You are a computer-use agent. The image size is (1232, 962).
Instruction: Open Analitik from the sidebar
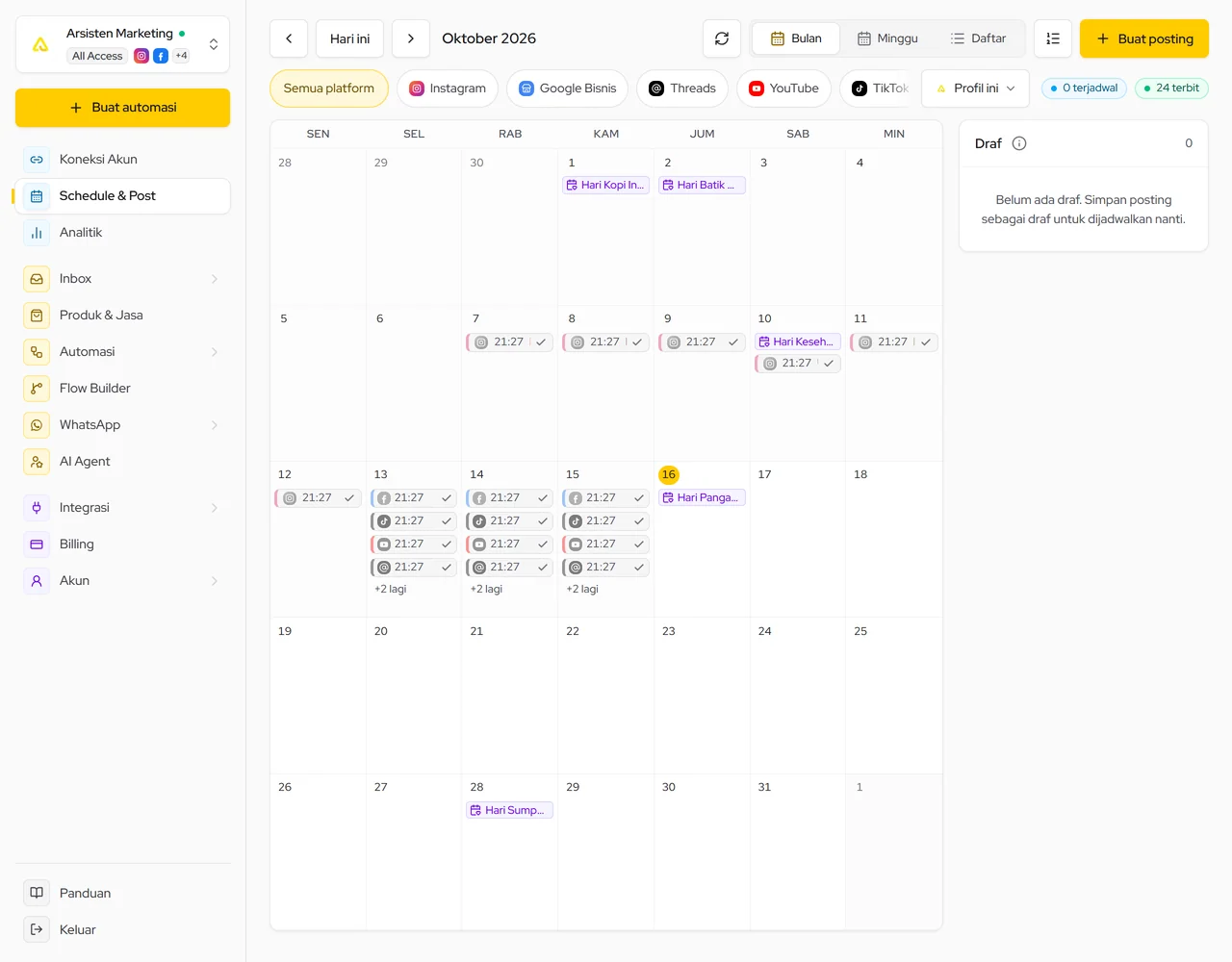click(122, 233)
